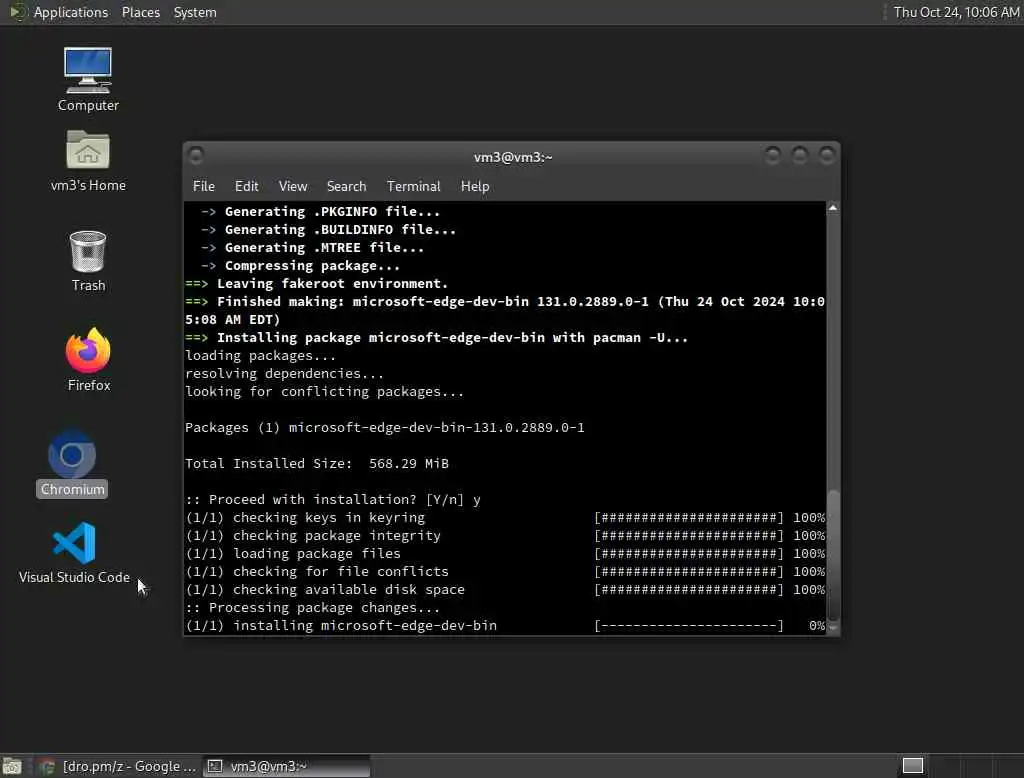Click the 'Leaving fakeroot environment.' line
The height and width of the screenshot is (778, 1024).
coord(317,284)
